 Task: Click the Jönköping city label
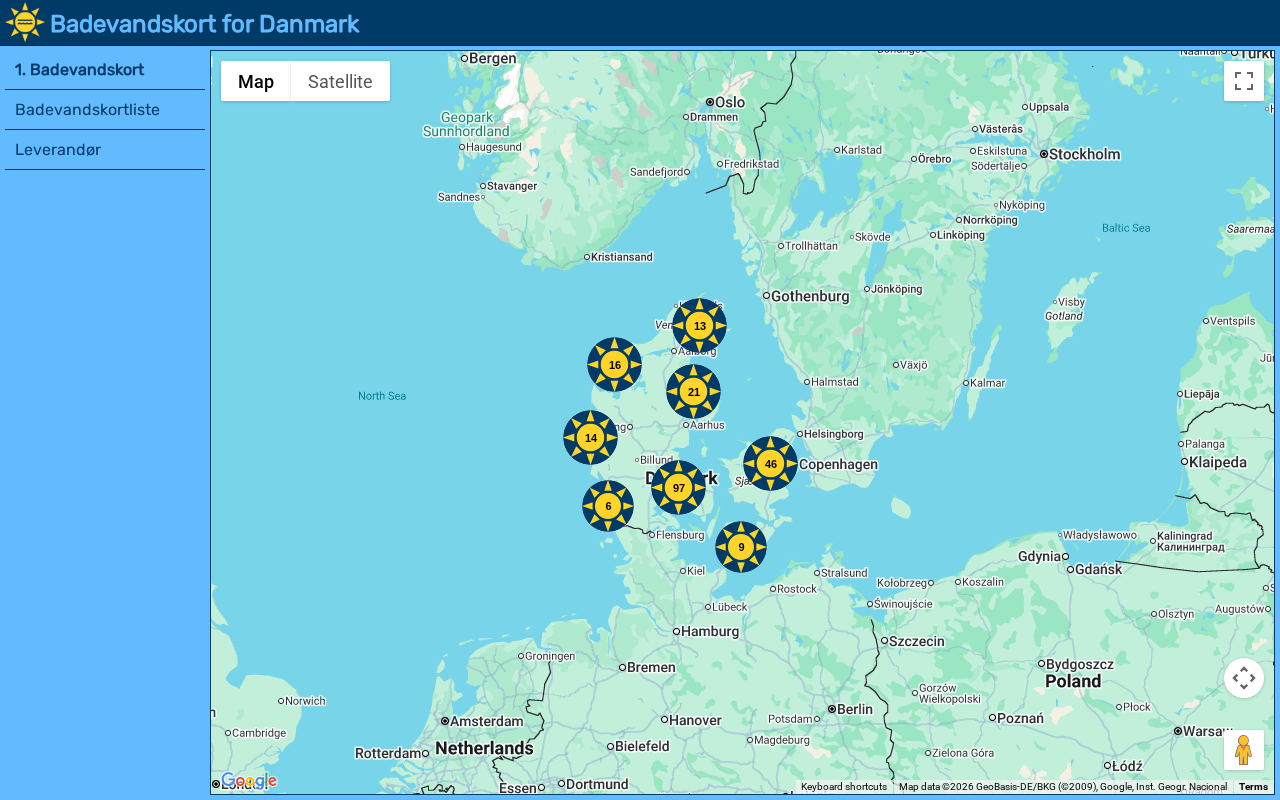pyautogui.click(x=897, y=289)
